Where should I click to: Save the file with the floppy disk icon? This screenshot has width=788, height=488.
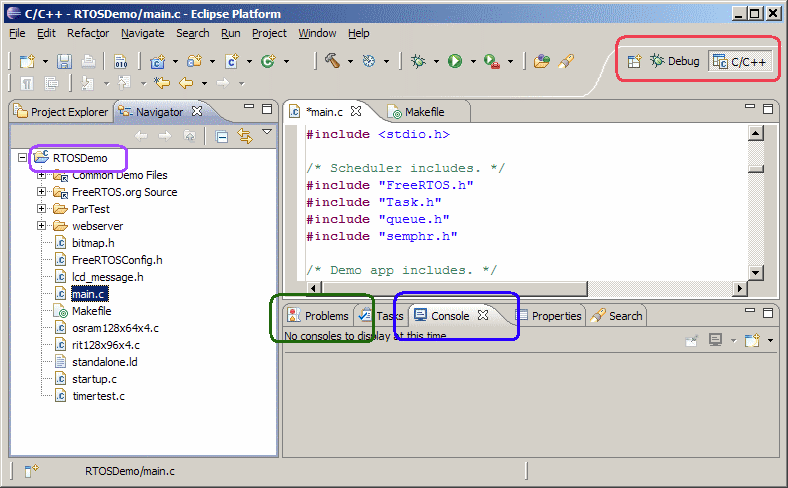tap(64, 61)
